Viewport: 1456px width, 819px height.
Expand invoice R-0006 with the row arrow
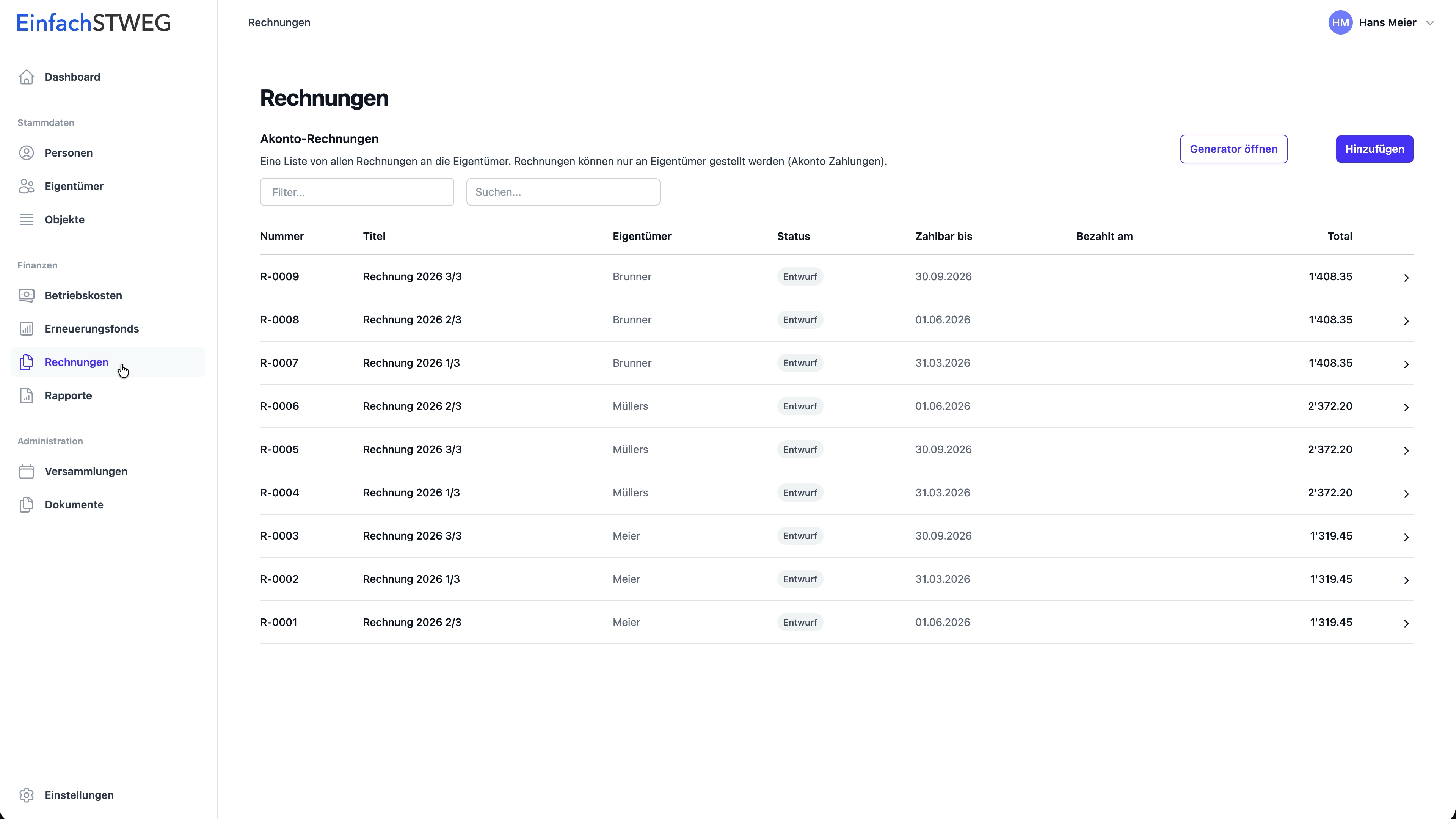point(1406,407)
